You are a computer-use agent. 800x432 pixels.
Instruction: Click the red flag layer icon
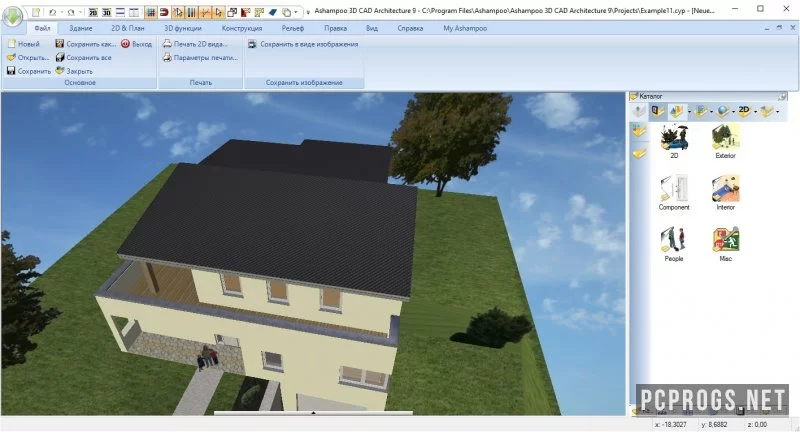tap(245, 12)
